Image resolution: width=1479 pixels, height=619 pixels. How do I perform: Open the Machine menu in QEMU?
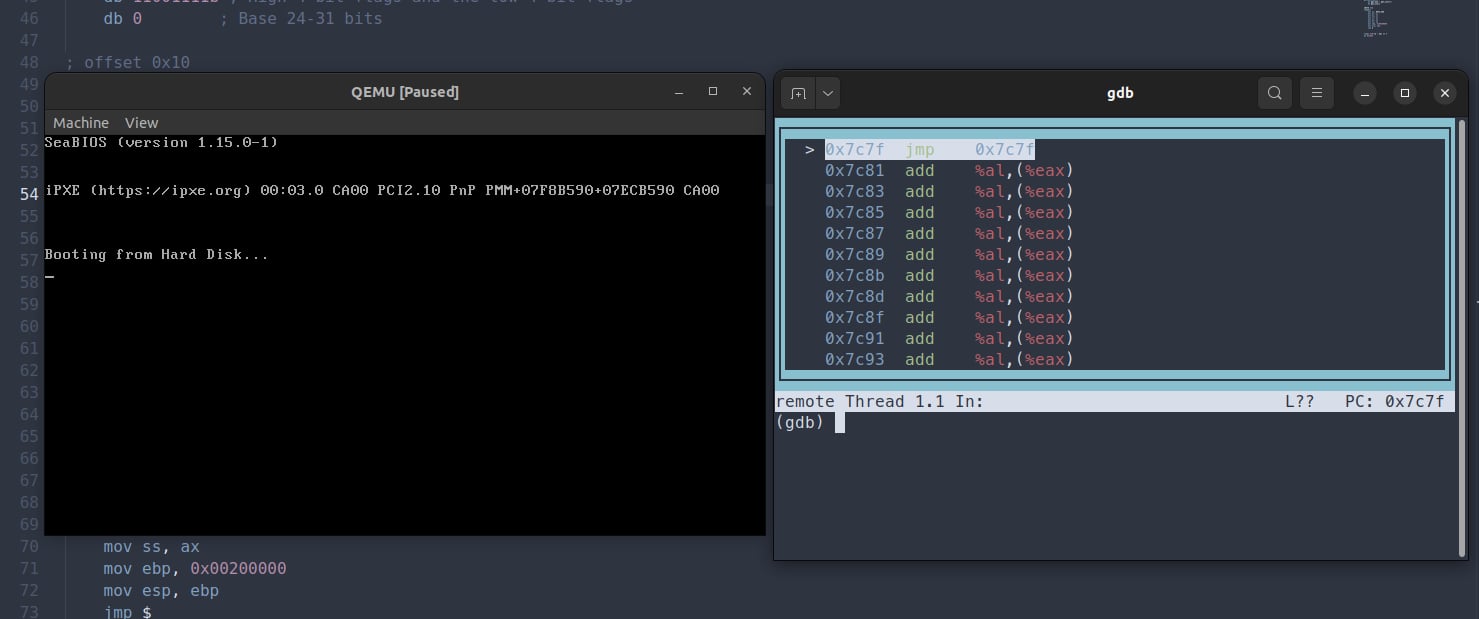click(x=81, y=123)
